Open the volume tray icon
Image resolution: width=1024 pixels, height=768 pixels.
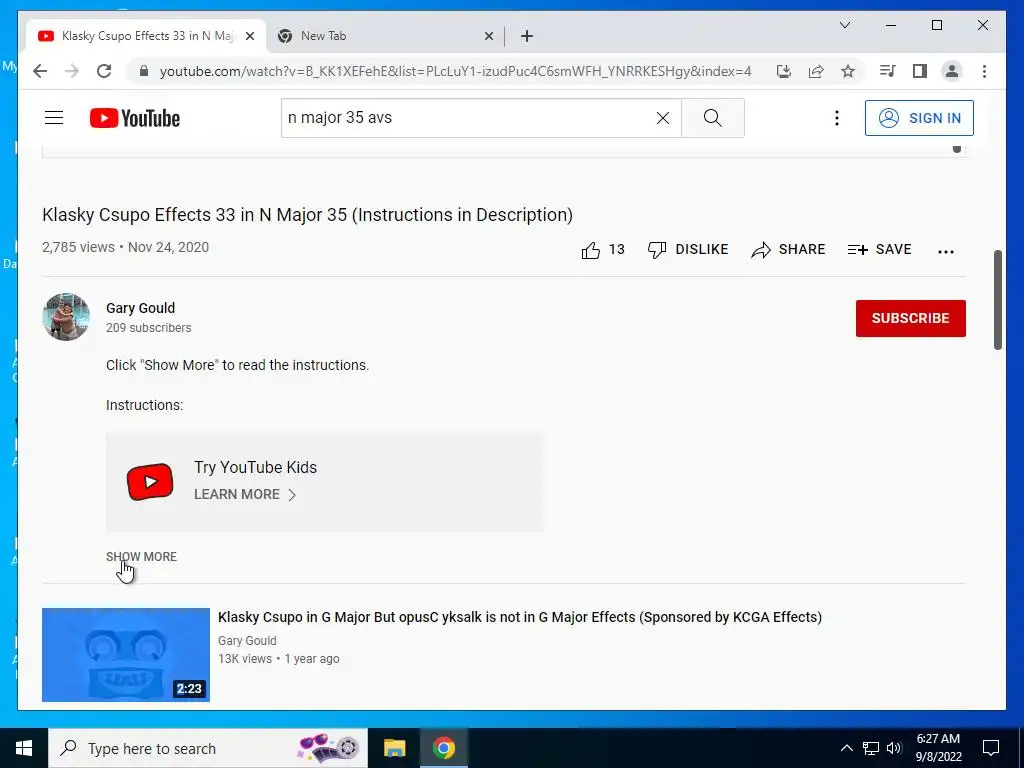pos(894,748)
